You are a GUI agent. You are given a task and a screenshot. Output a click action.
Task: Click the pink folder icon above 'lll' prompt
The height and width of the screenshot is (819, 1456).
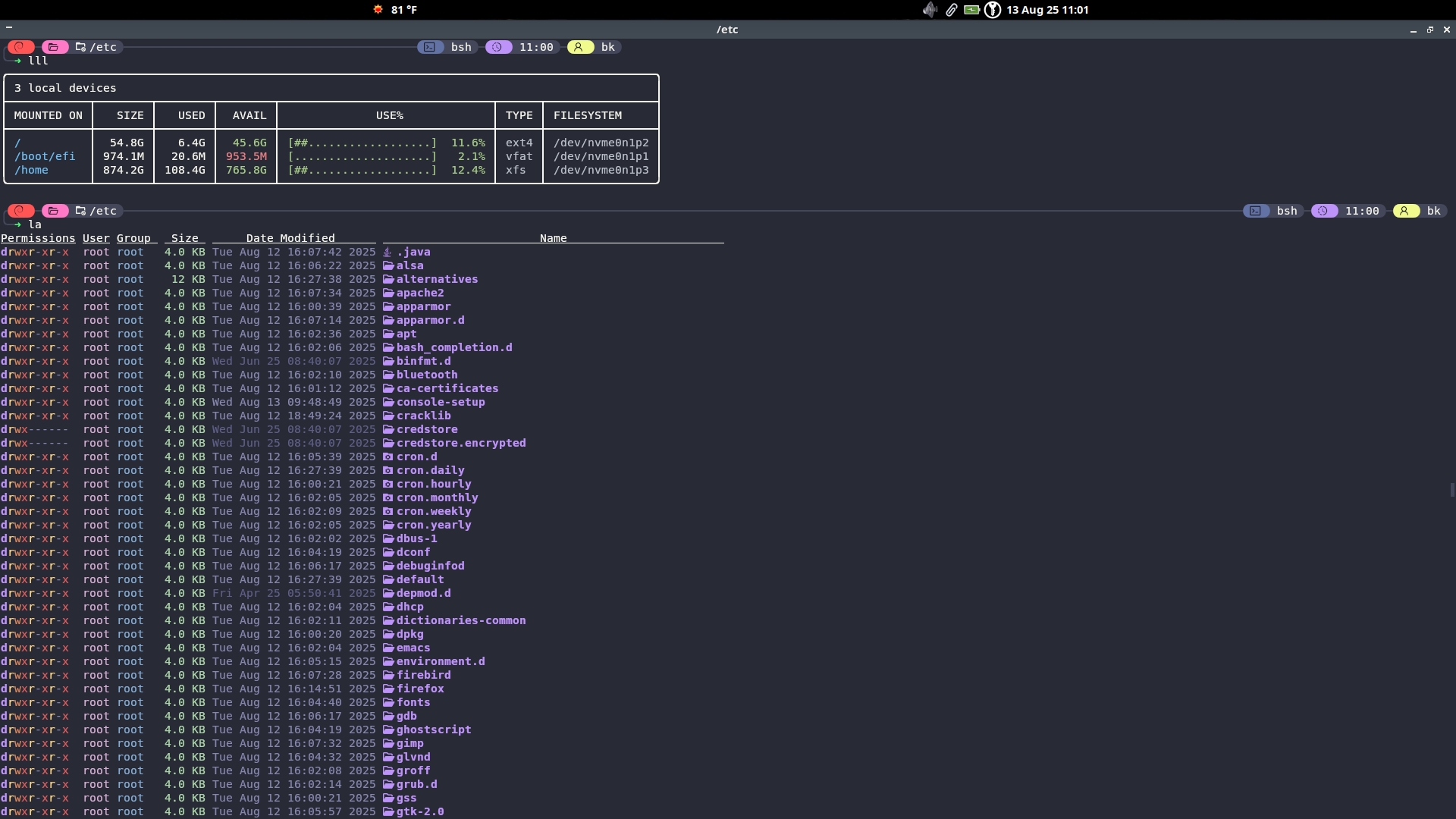[55, 47]
